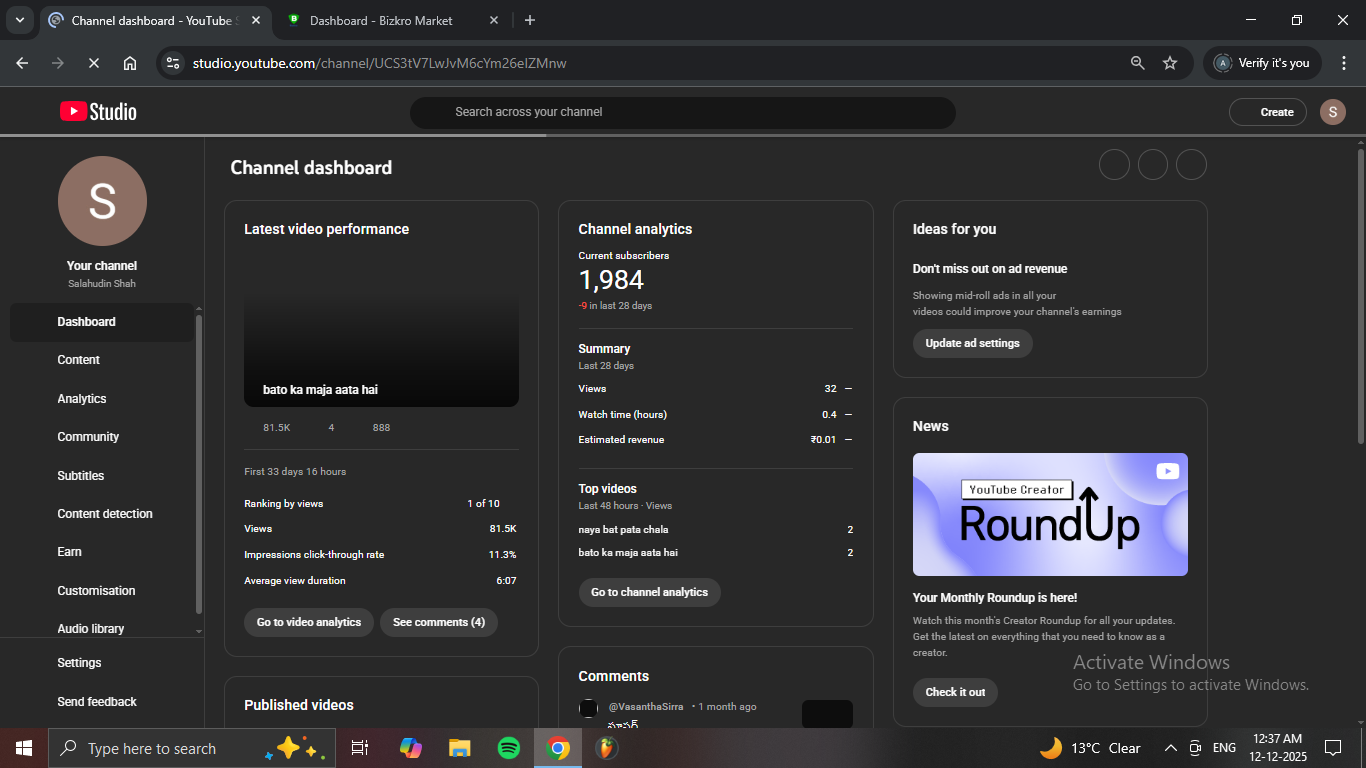Open Spotify from the taskbar

click(508, 748)
